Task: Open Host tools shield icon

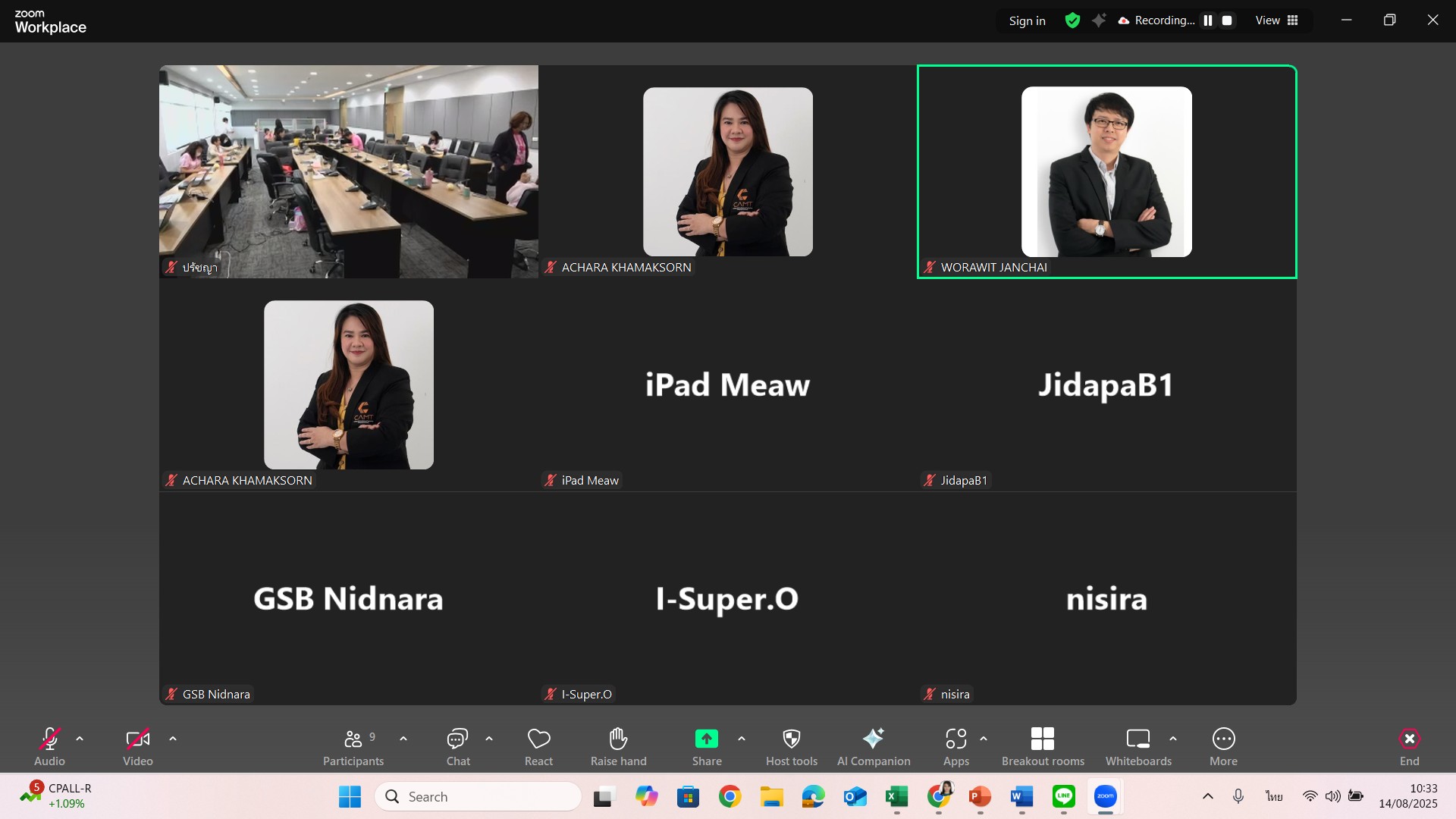Action: pos(791,747)
